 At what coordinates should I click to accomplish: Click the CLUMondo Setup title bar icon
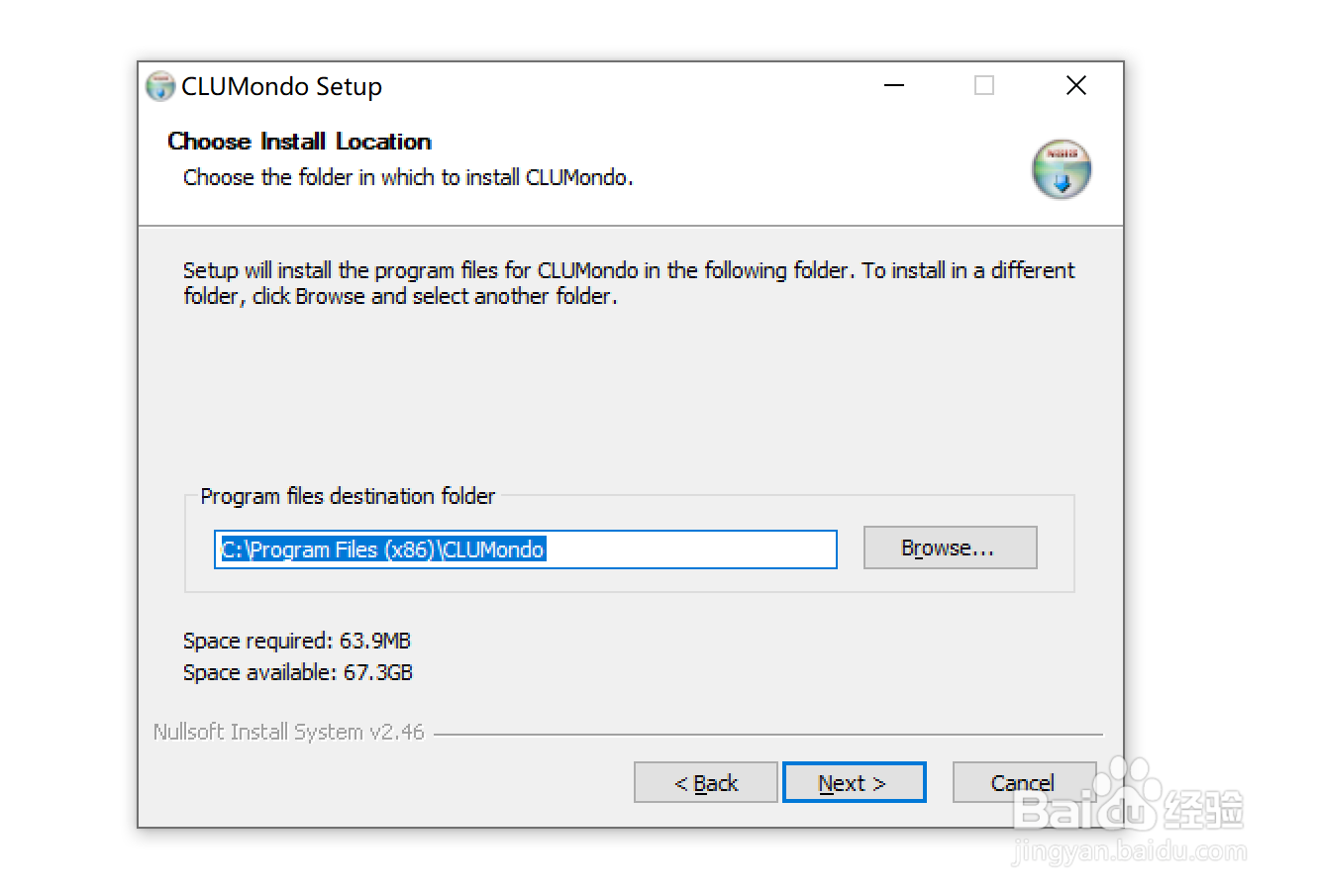(159, 86)
